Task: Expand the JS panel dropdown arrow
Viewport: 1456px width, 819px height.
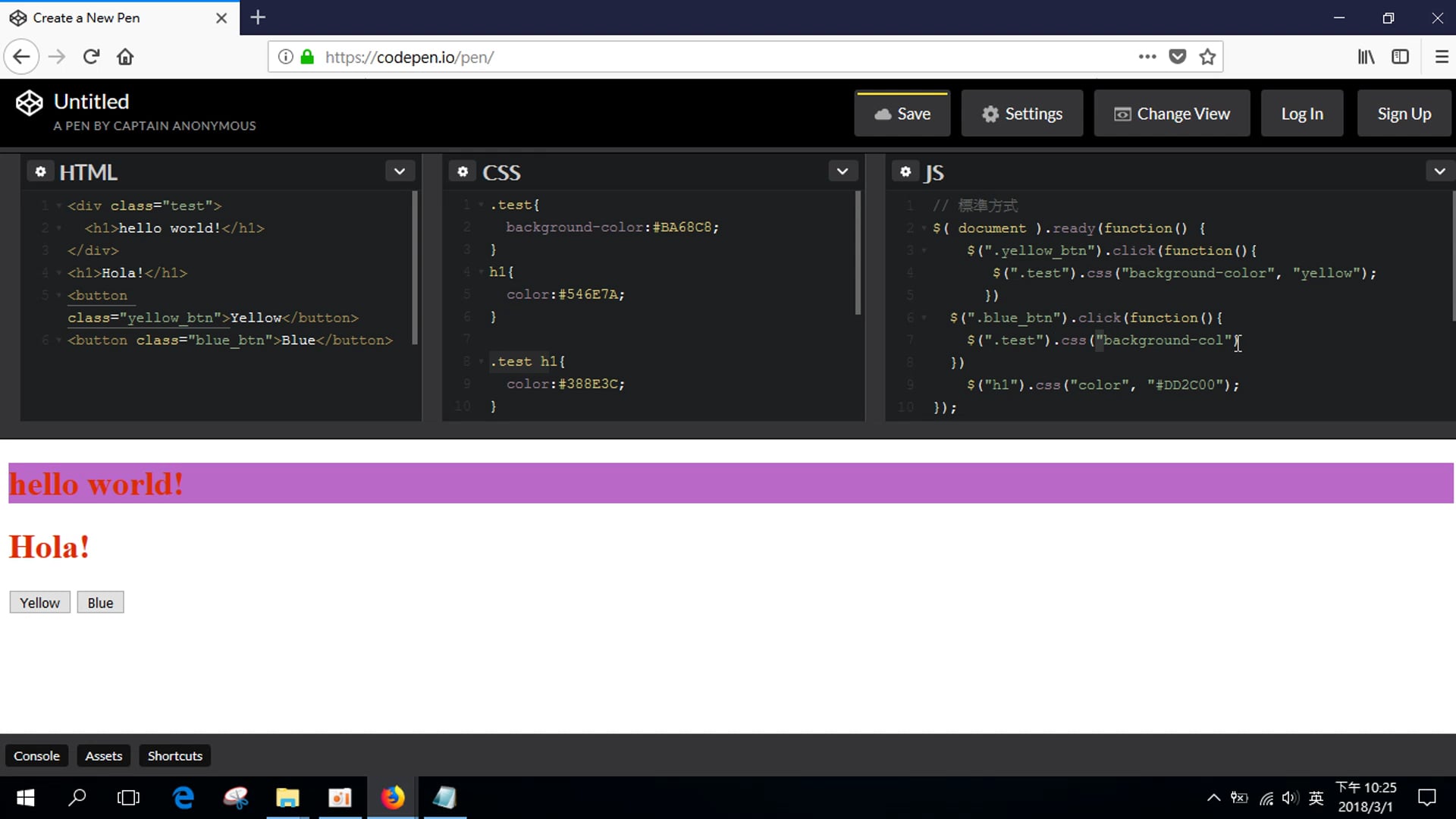Action: point(1439,171)
